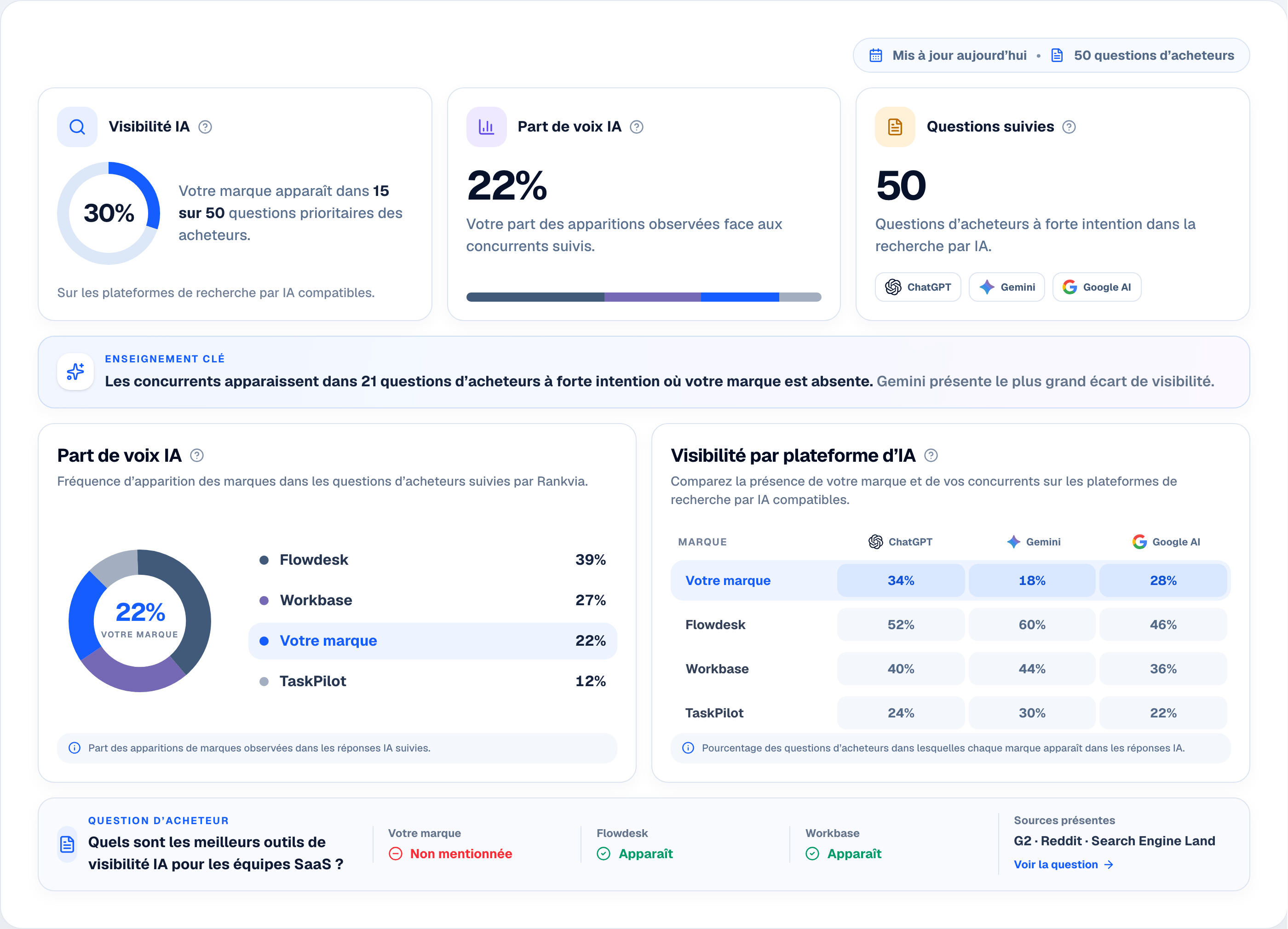The height and width of the screenshot is (929, 1288).
Task: Select the Gemini platform chip
Action: click(x=1006, y=287)
